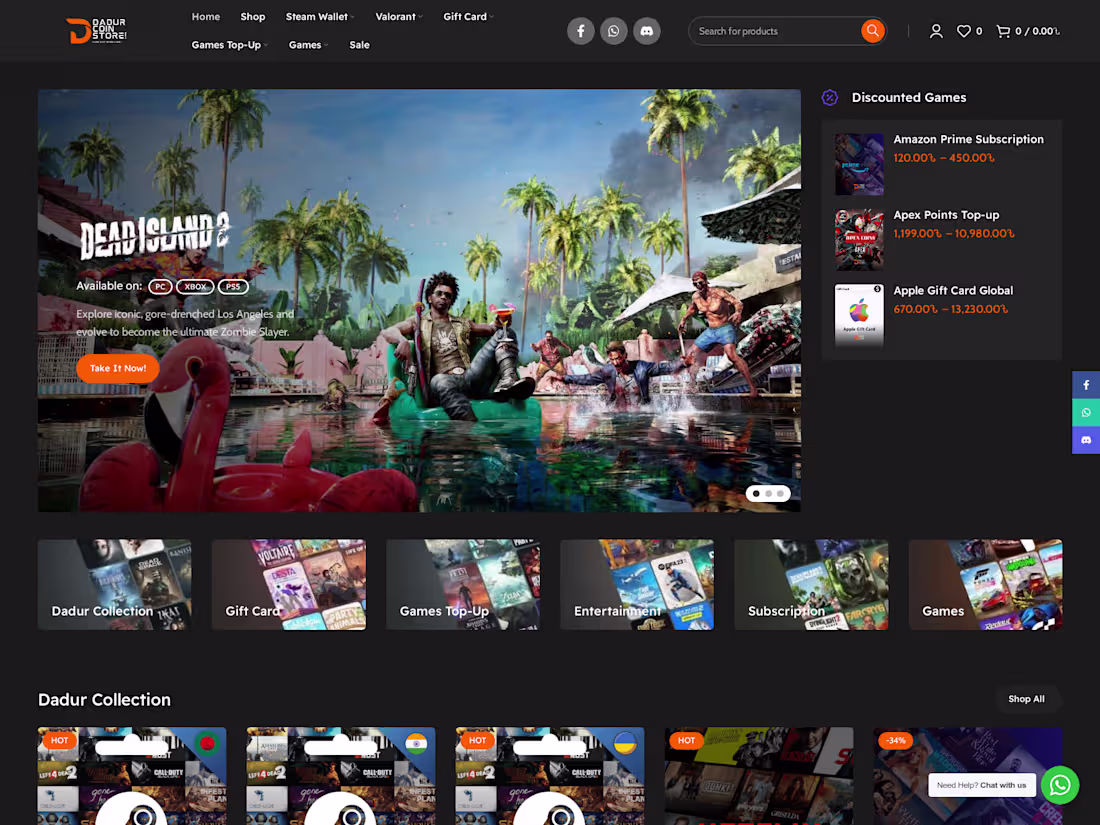1100x825 pixels.
Task: Select second slide dot on banner
Action: click(x=768, y=493)
